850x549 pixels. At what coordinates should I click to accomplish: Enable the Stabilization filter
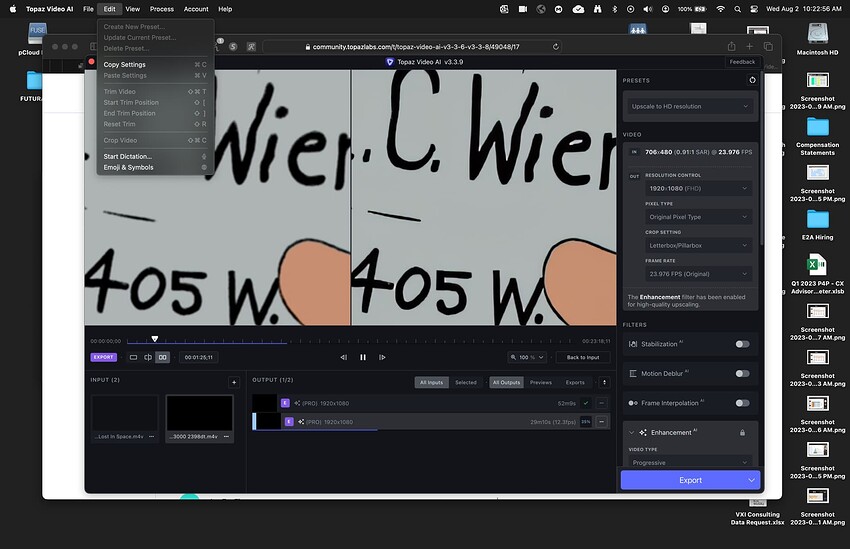point(742,344)
